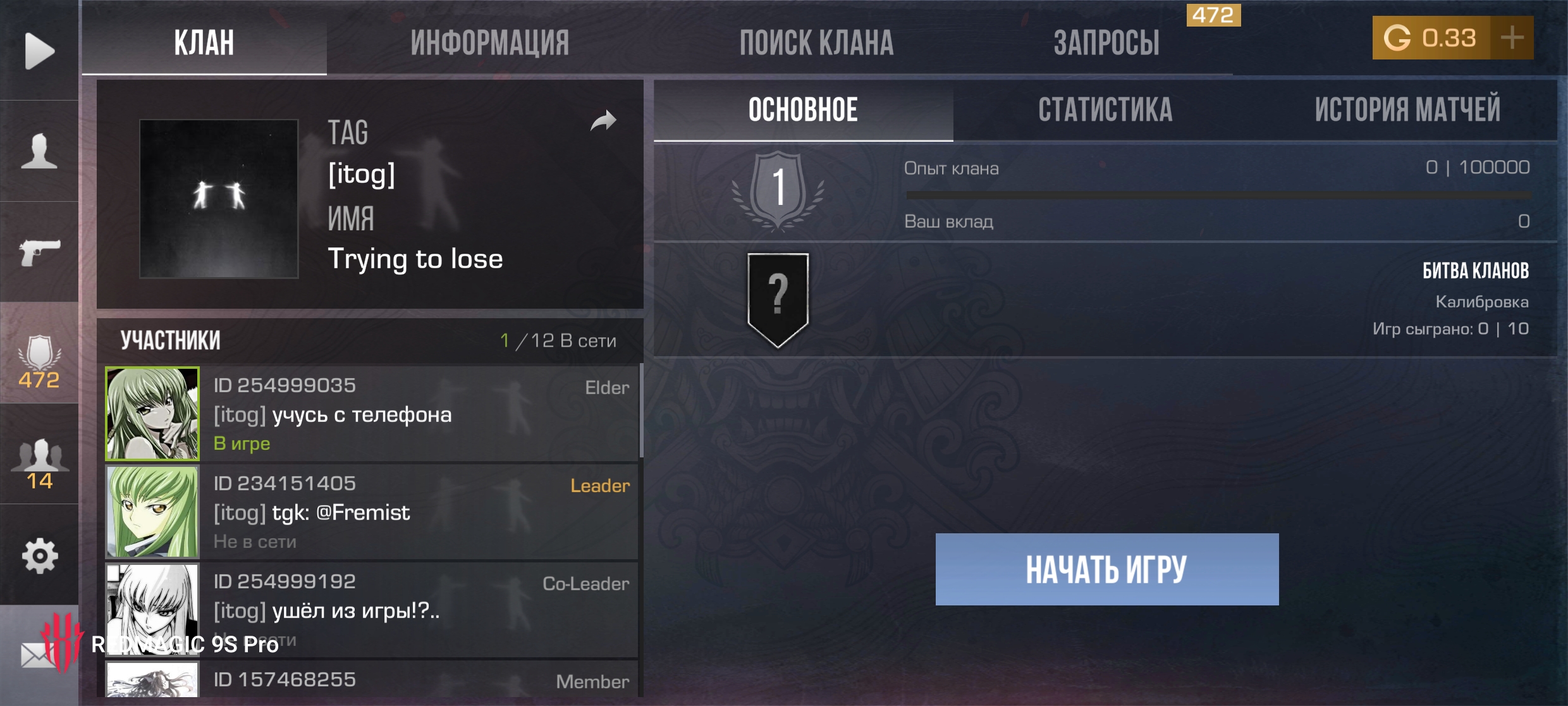Open the ПОИСК КЛАНА tab
The height and width of the screenshot is (706, 1568).
pos(817,43)
